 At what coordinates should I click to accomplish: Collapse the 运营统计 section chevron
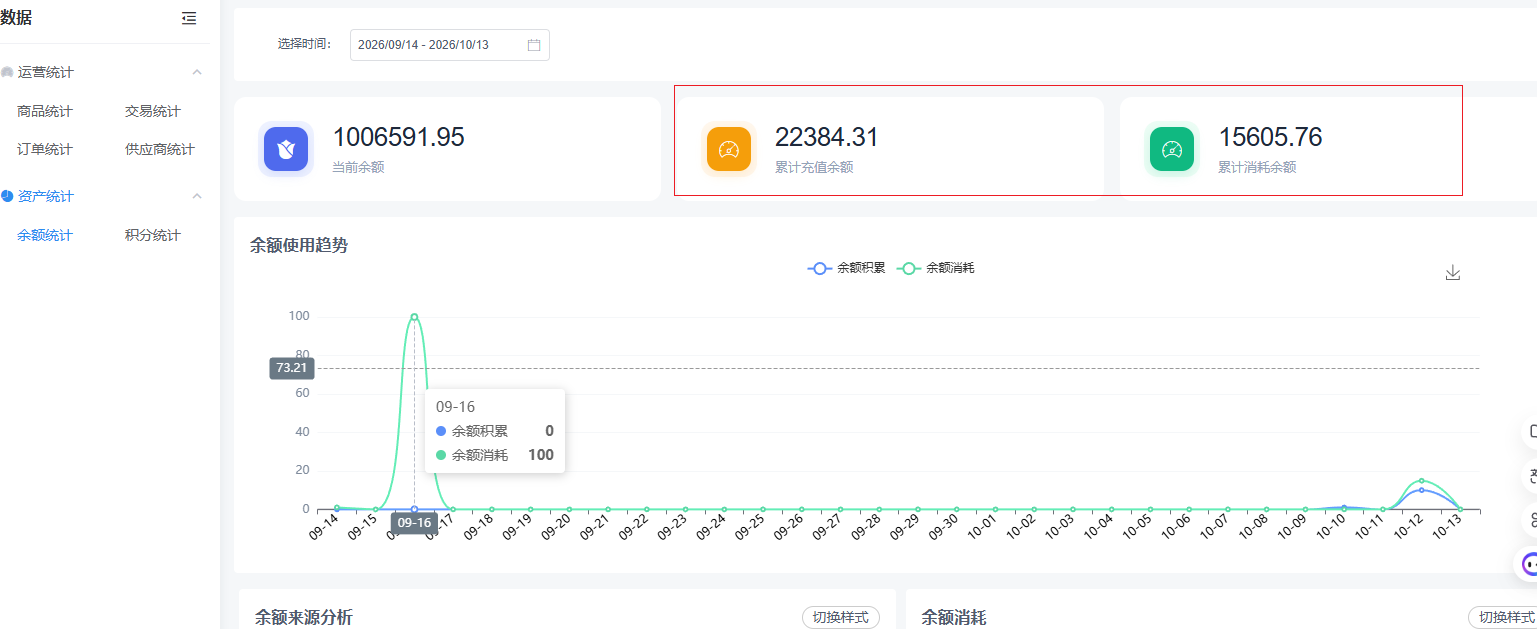pyautogui.click(x=197, y=72)
